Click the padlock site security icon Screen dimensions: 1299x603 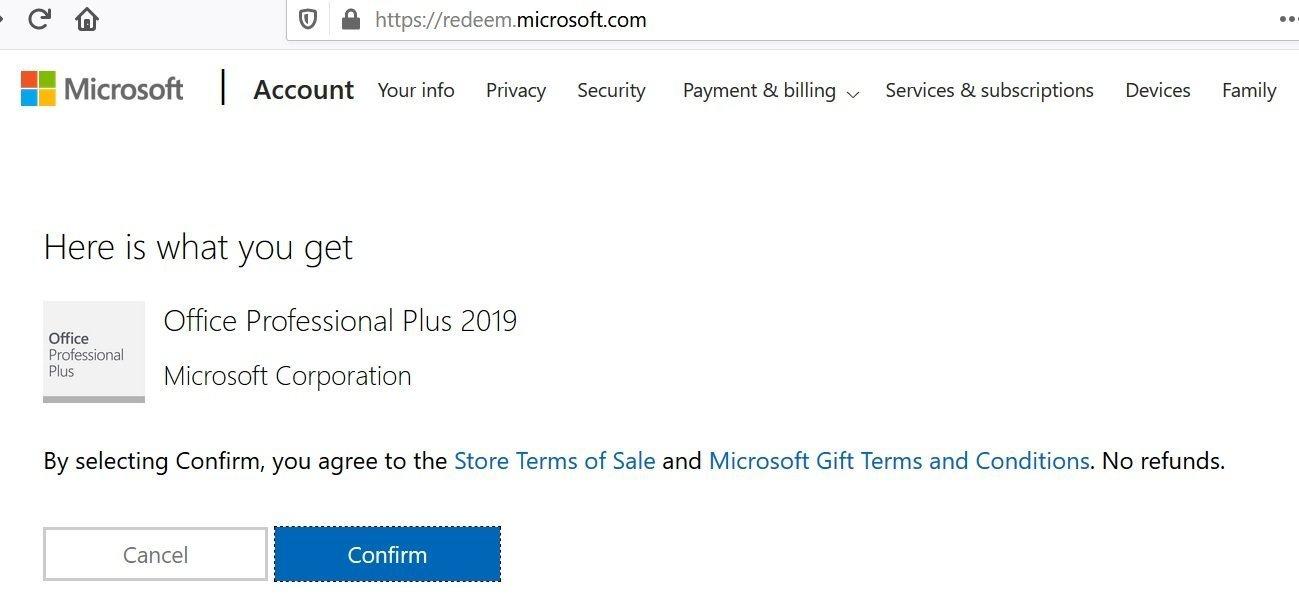pos(350,20)
